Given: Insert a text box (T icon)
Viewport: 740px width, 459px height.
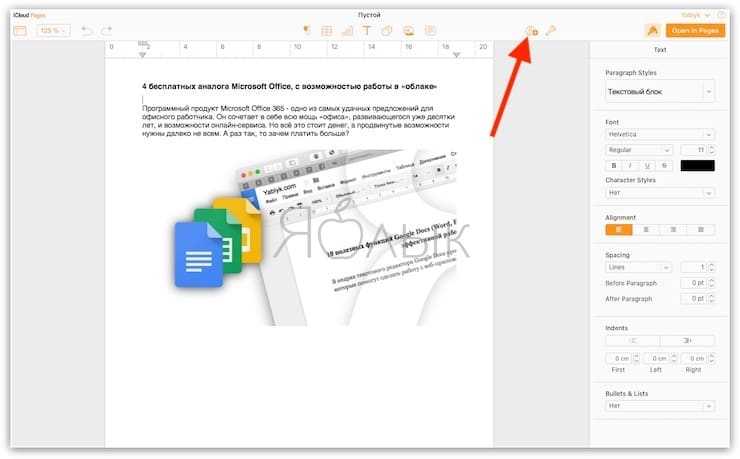Looking at the screenshot, I should (x=366, y=31).
